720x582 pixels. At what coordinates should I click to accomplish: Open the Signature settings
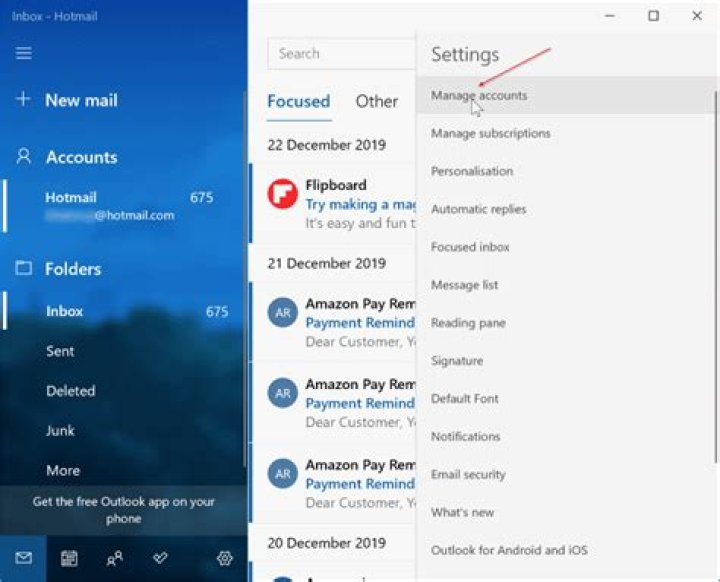click(457, 361)
